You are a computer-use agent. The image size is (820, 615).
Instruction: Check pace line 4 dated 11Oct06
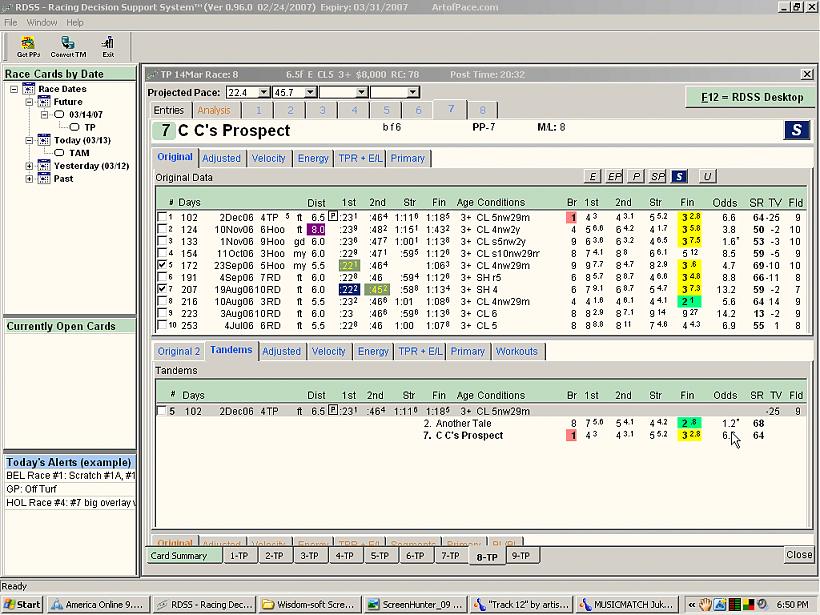point(162,253)
